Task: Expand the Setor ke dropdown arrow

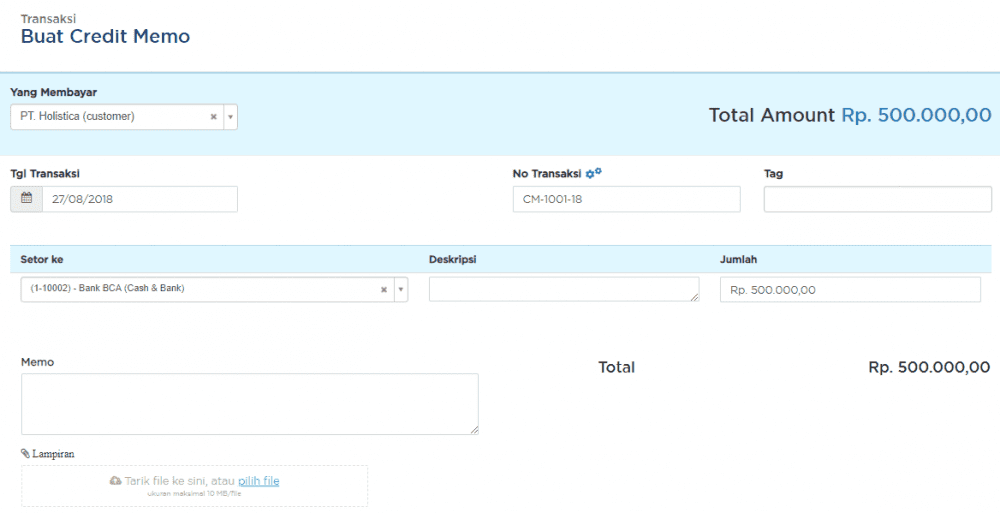Action: pos(400,290)
